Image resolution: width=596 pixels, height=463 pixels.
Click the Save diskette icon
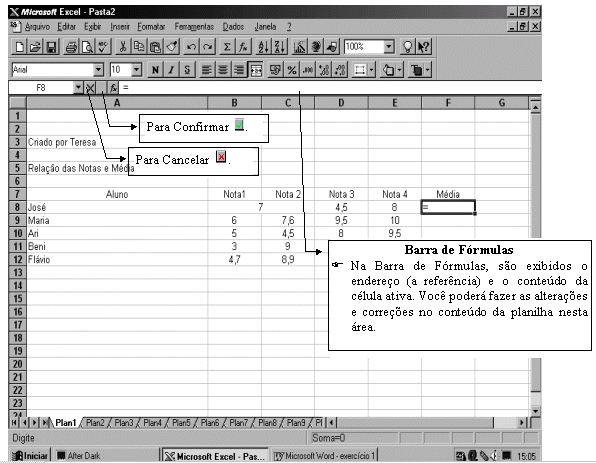(52, 47)
